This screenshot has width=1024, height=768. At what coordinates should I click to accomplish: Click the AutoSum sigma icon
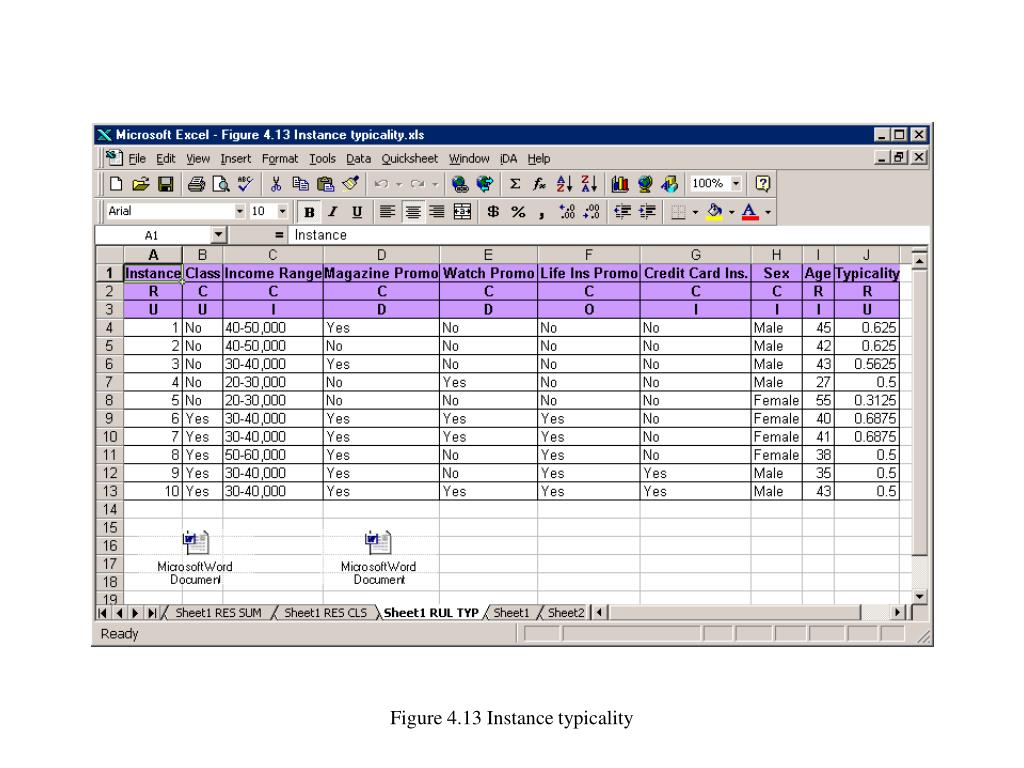[515, 184]
